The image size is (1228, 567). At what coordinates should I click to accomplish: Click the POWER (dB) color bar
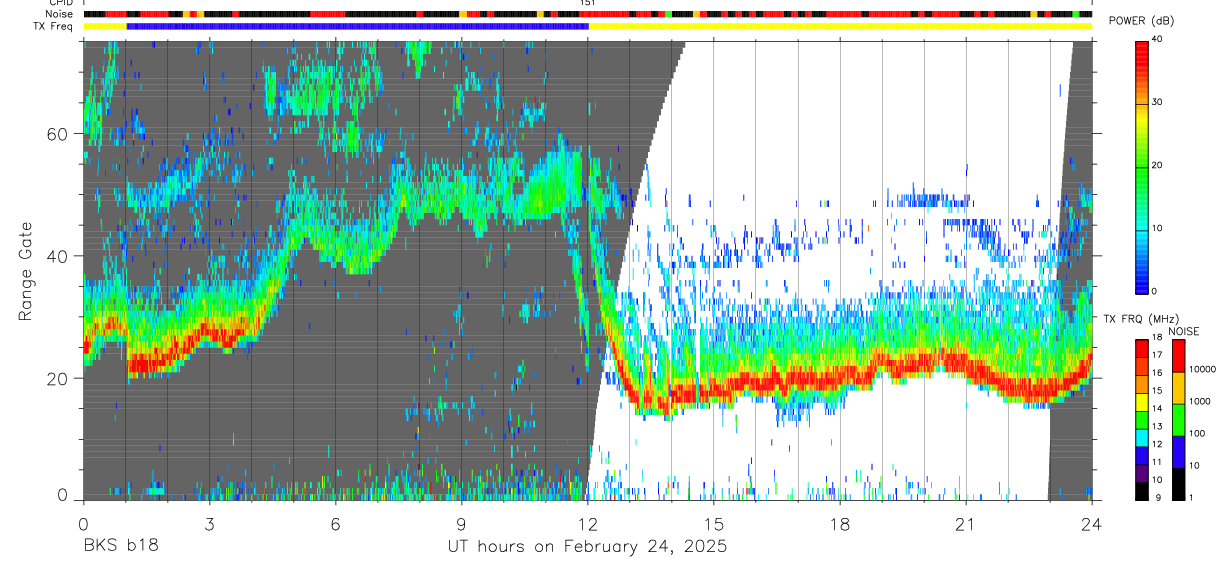pos(1142,166)
